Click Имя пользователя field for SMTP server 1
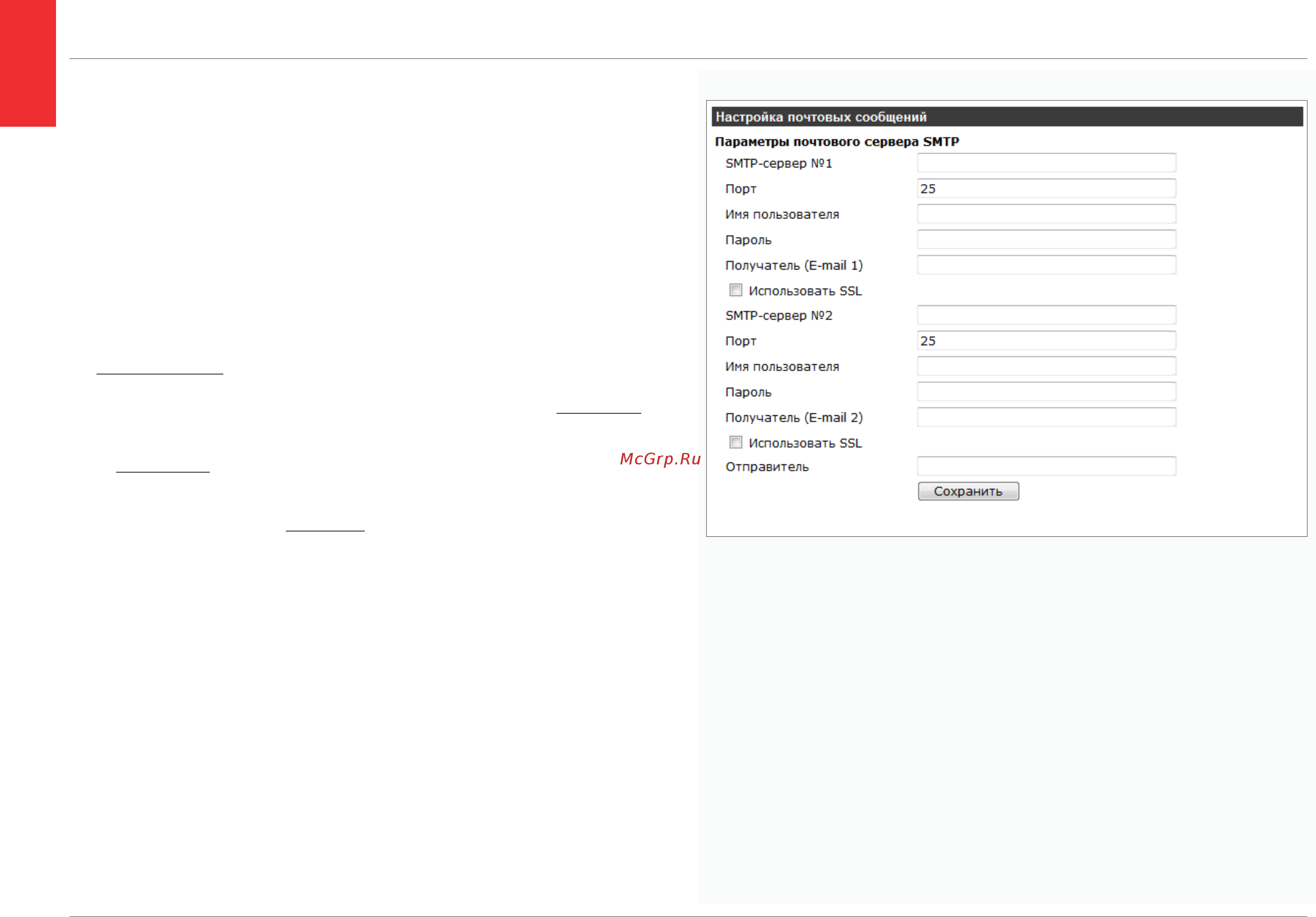The image size is (1316, 917). pyautogui.click(x=1046, y=214)
